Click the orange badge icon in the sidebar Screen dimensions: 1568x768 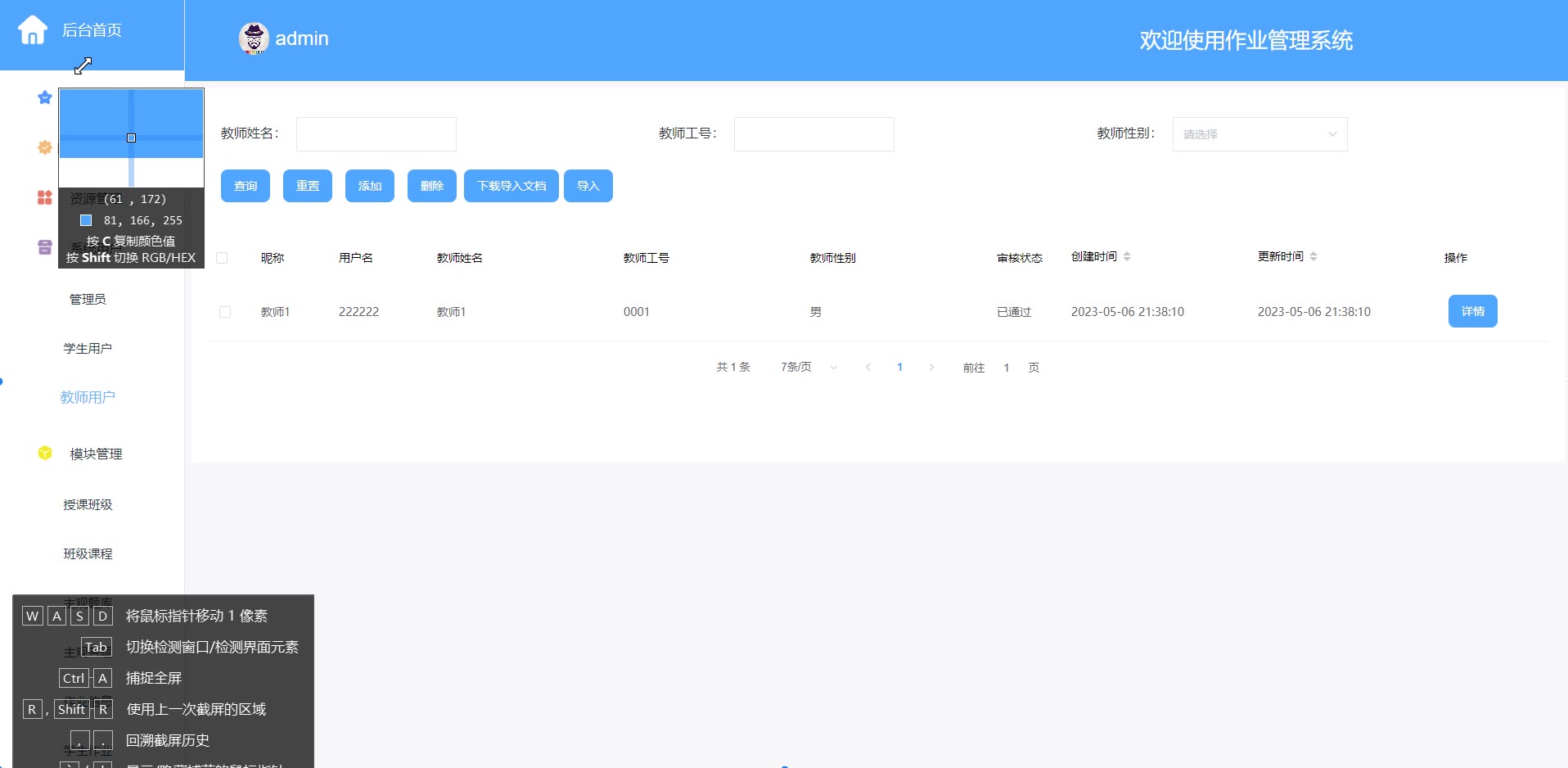click(x=45, y=147)
